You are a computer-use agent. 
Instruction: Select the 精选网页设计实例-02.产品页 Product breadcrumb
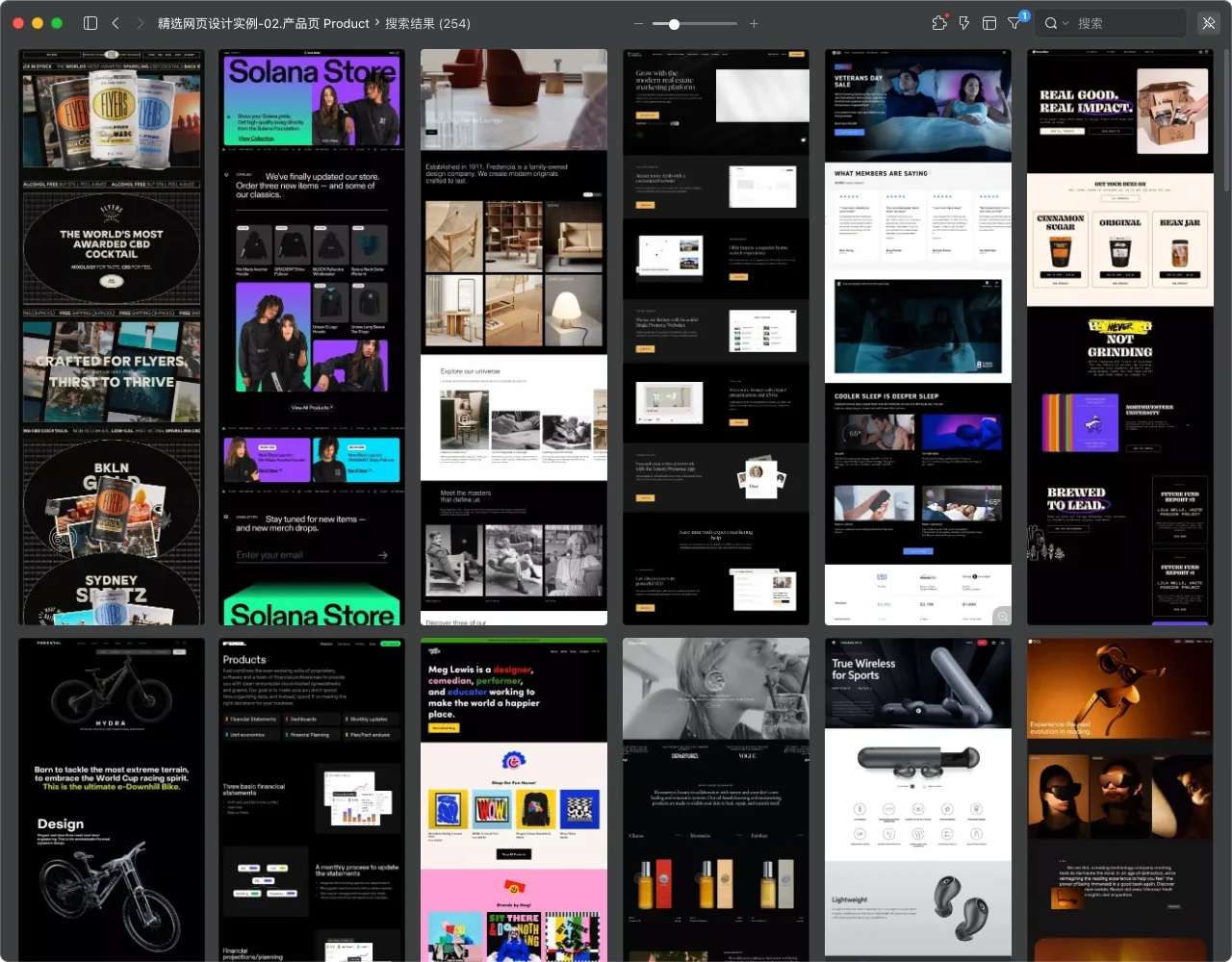[x=263, y=23]
